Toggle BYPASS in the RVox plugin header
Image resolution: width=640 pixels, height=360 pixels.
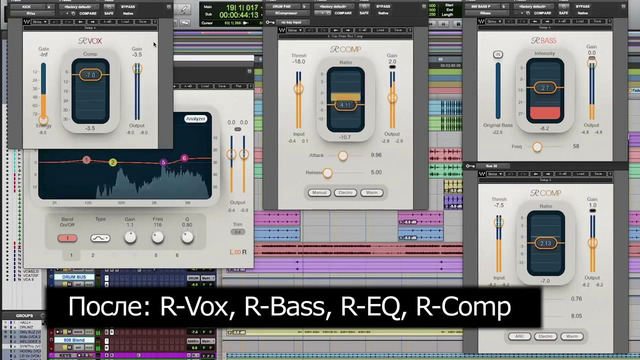(128, 7)
